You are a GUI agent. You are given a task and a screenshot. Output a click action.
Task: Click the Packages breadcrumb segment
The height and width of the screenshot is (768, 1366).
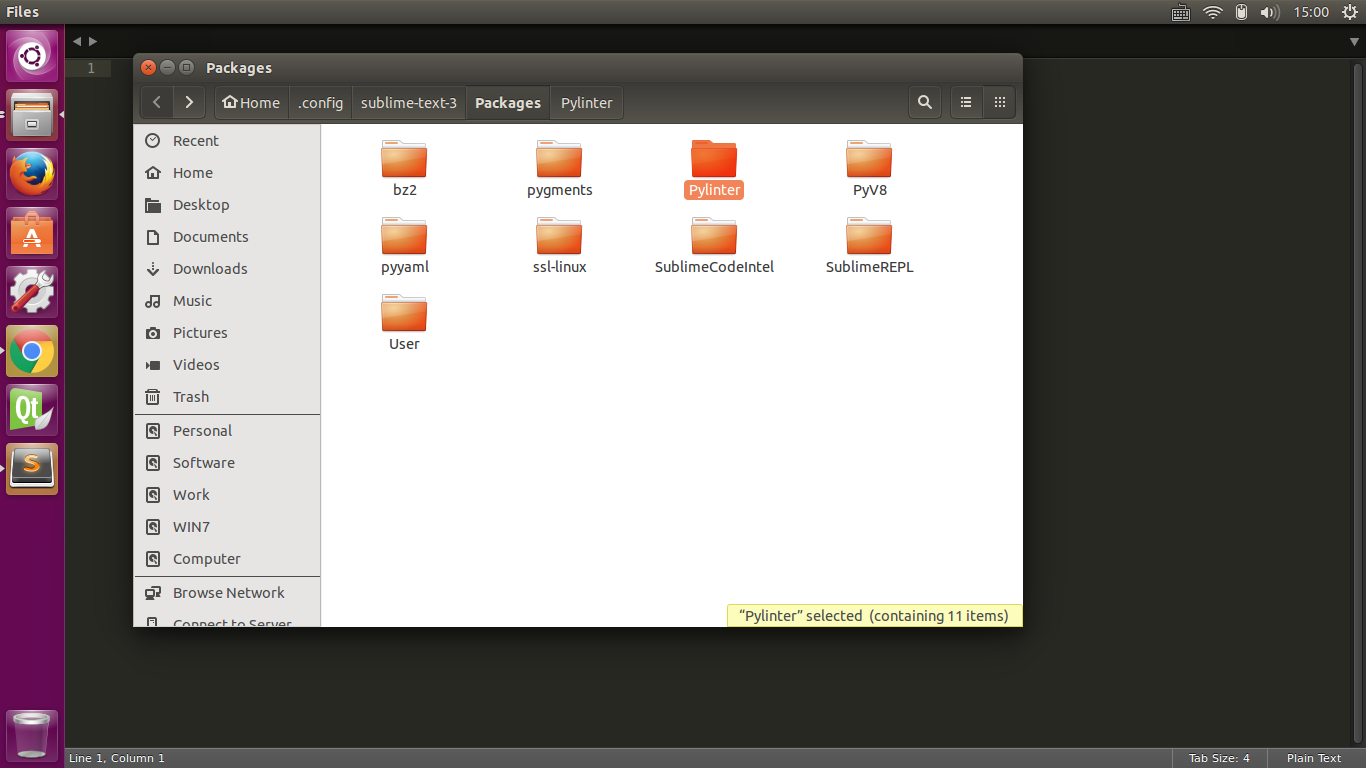[508, 102]
